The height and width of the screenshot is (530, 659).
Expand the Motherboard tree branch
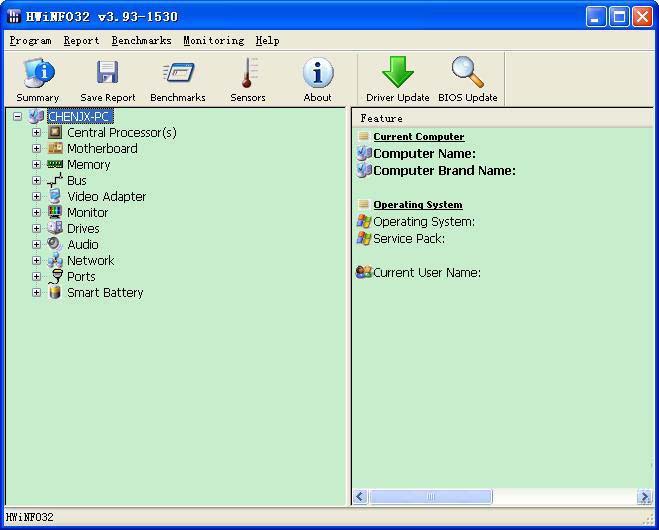pyautogui.click(x=37, y=149)
